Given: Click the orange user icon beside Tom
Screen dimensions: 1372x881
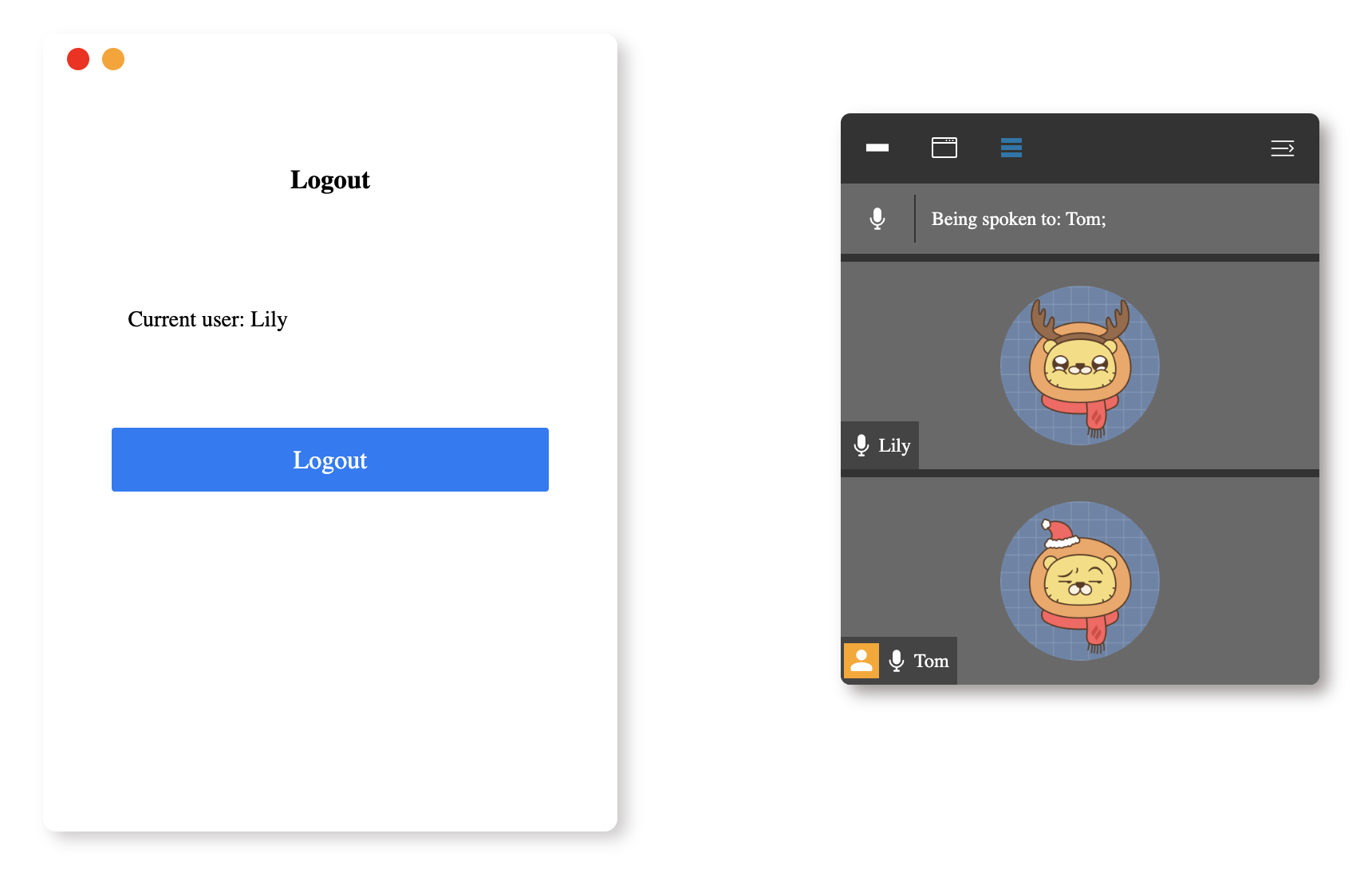Looking at the screenshot, I should point(861,661).
